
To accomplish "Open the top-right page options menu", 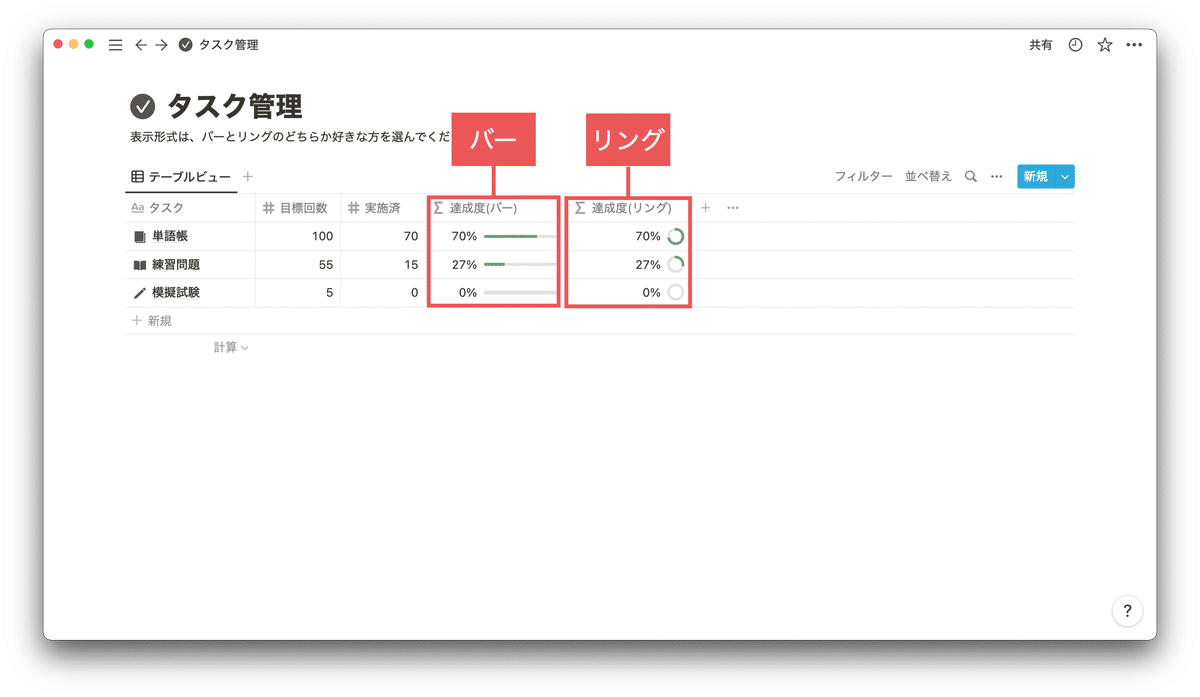I will point(1134,45).
